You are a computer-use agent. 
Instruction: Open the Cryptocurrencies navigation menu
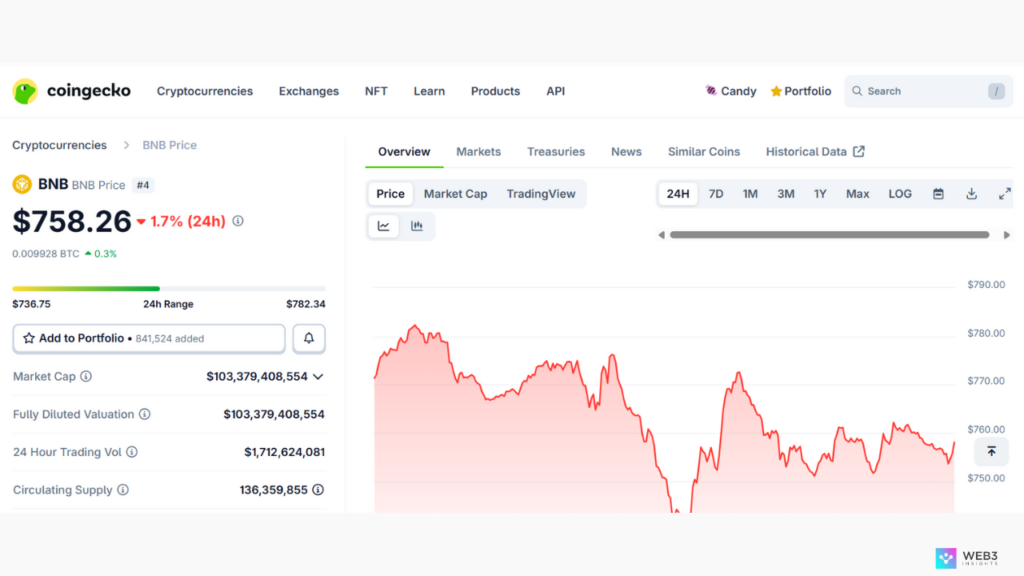[205, 91]
